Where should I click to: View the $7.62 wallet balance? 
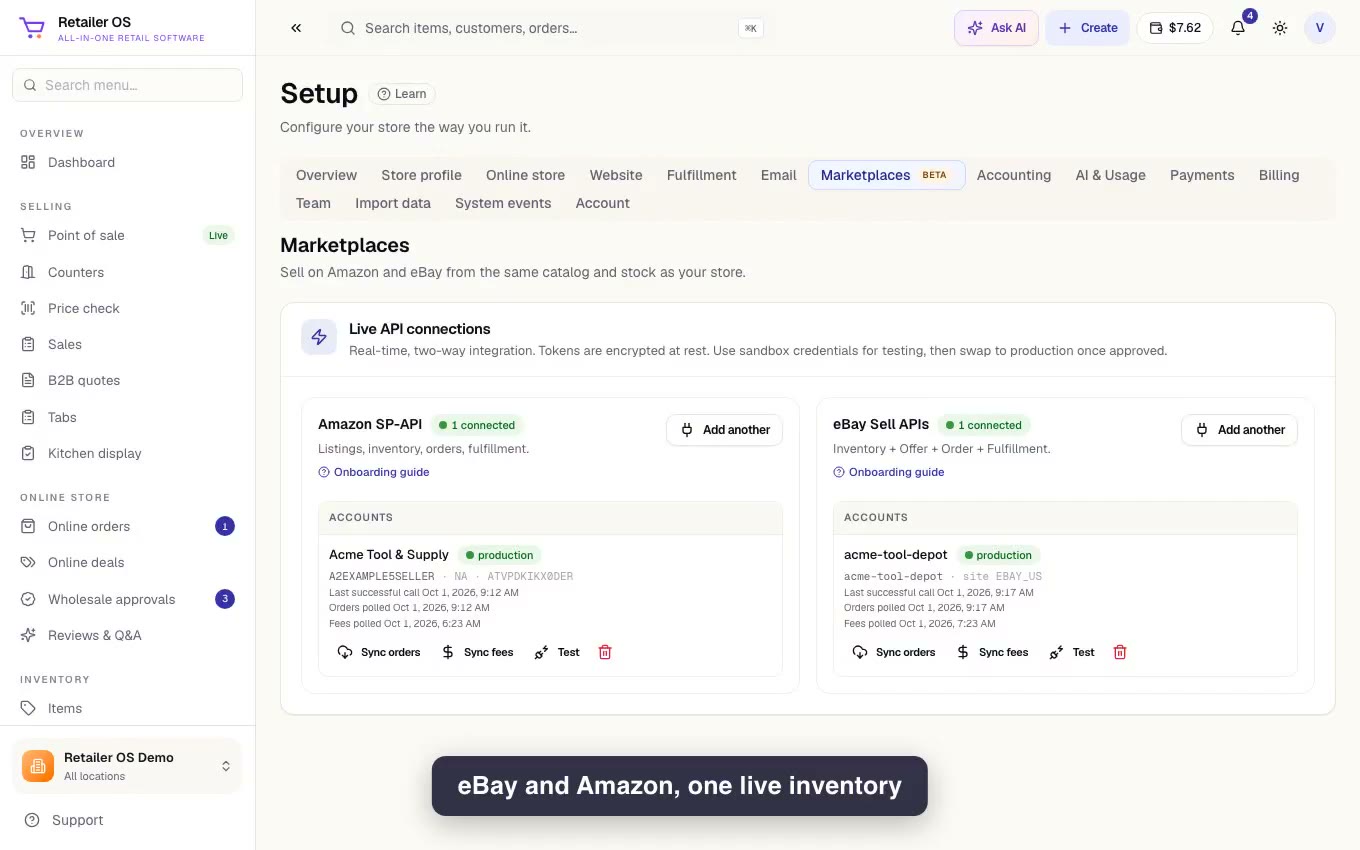1175,28
